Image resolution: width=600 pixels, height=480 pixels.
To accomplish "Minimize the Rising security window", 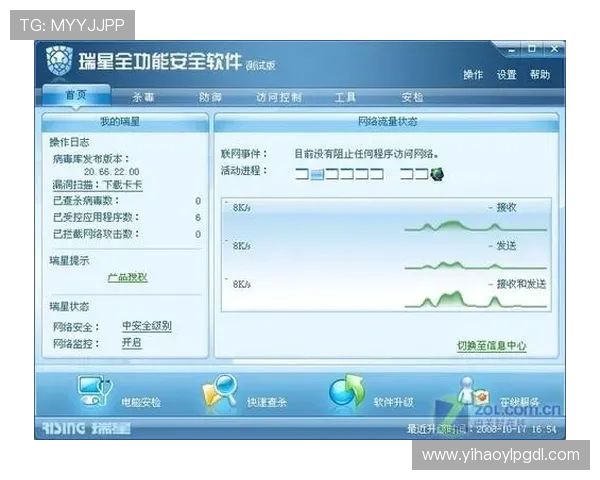I will point(512,49).
